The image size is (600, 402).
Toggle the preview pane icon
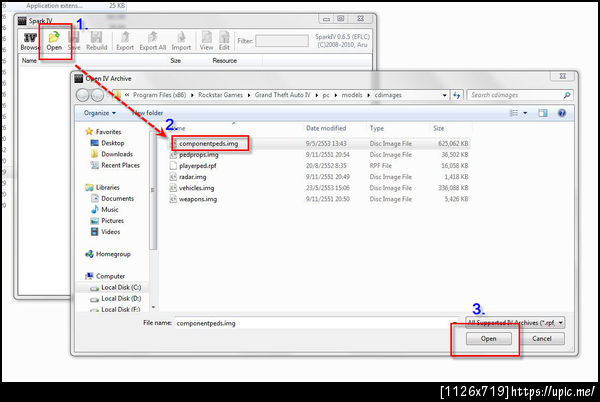click(543, 113)
